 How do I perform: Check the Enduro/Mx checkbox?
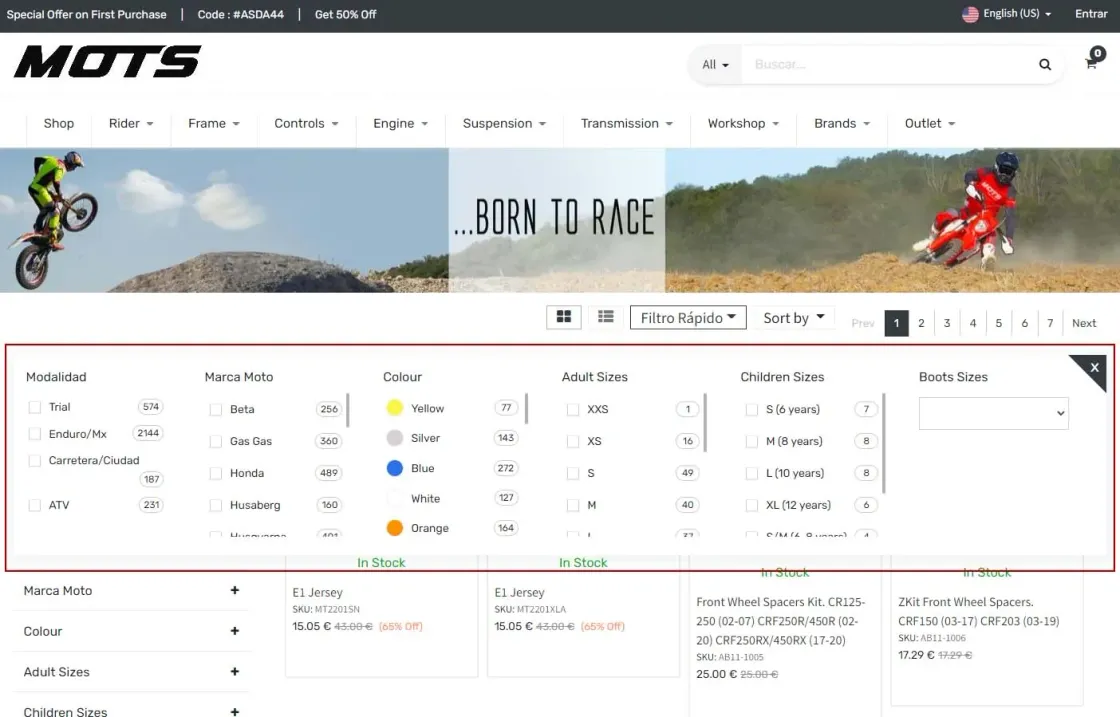[34, 433]
